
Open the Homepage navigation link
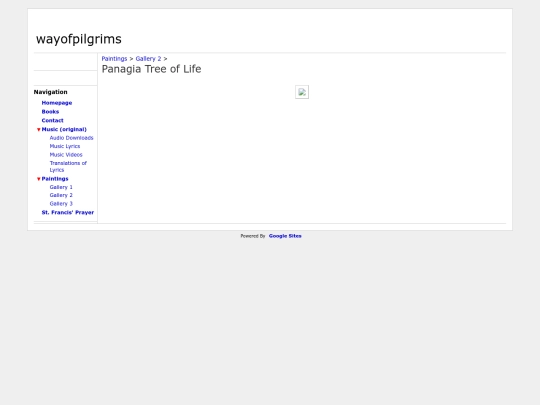pos(57,103)
